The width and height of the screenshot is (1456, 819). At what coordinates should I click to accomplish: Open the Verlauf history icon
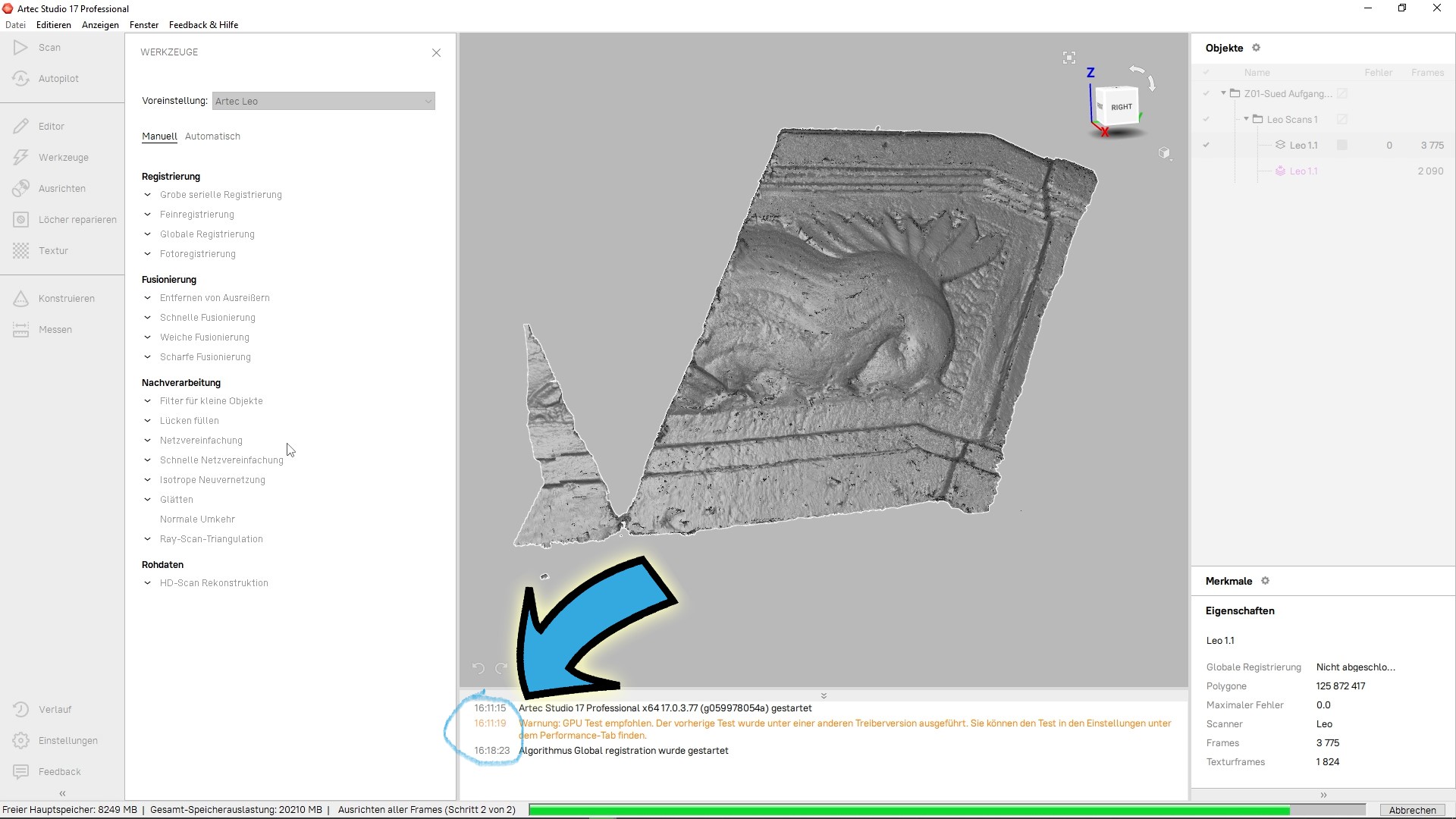click(20, 709)
